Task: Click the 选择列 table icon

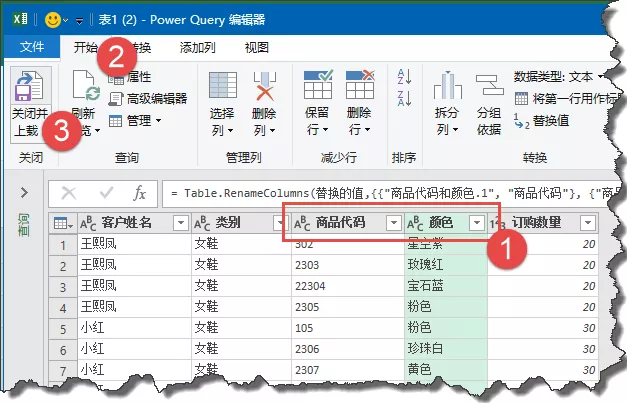Action: point(223,85)
